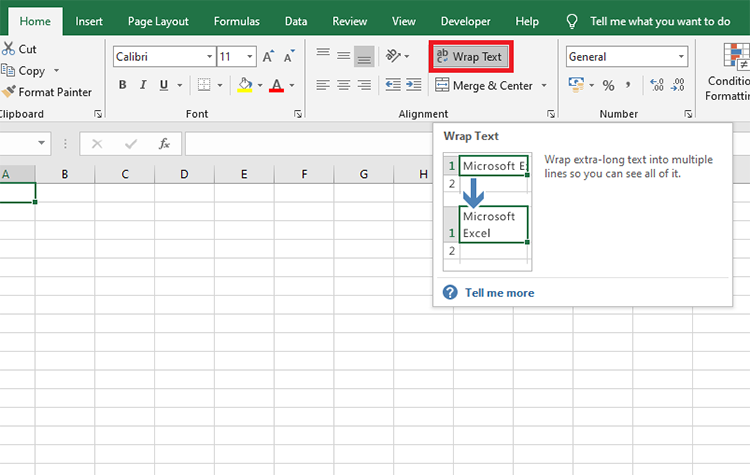
Task: Align cell text to the right
Action: point(364,85)
